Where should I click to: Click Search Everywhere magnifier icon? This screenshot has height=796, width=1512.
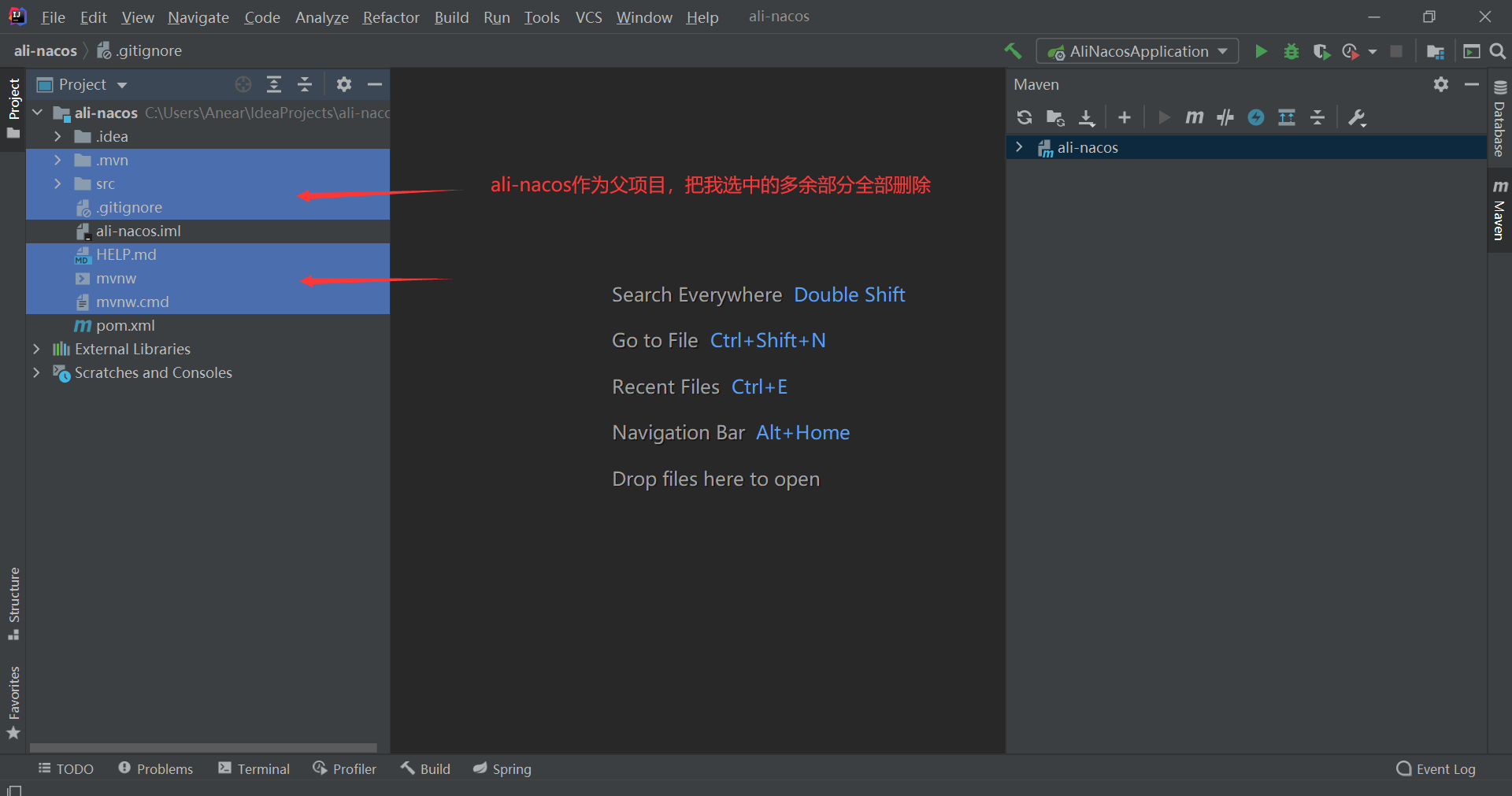(x=1498, y=51)
